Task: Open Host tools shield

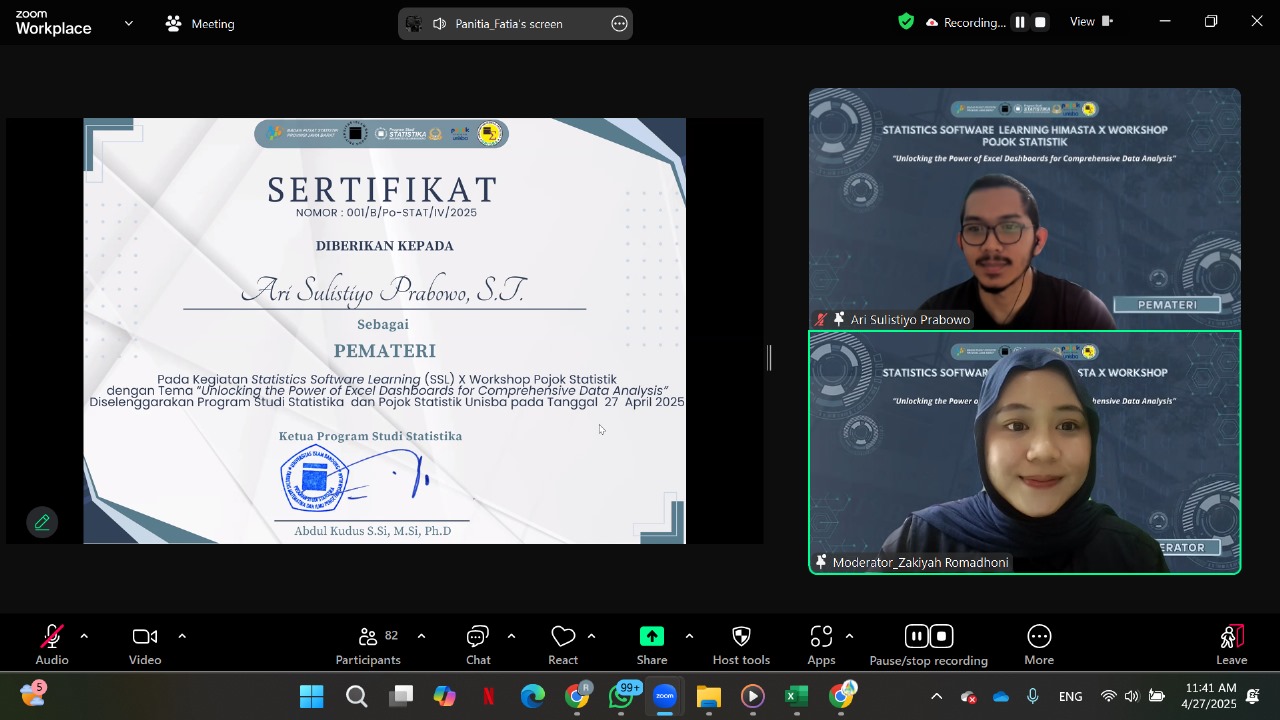Action: tap(741, 645)
